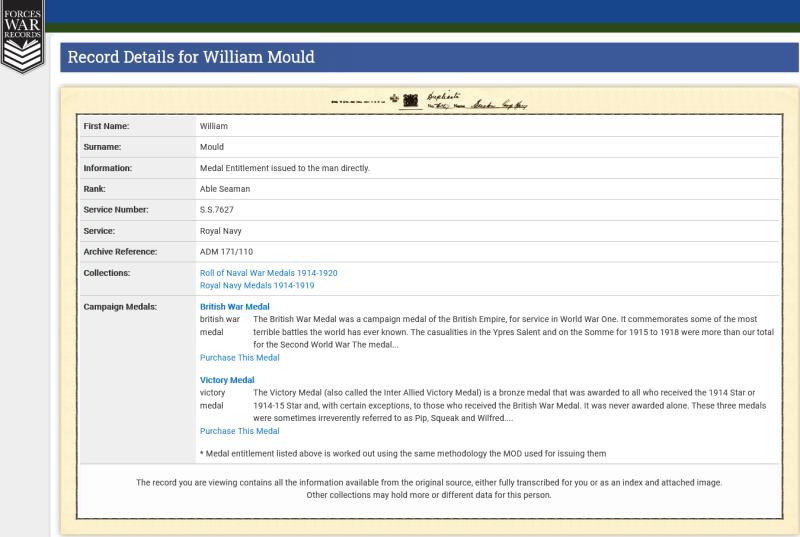Click the Forces War Records logo

22,36
